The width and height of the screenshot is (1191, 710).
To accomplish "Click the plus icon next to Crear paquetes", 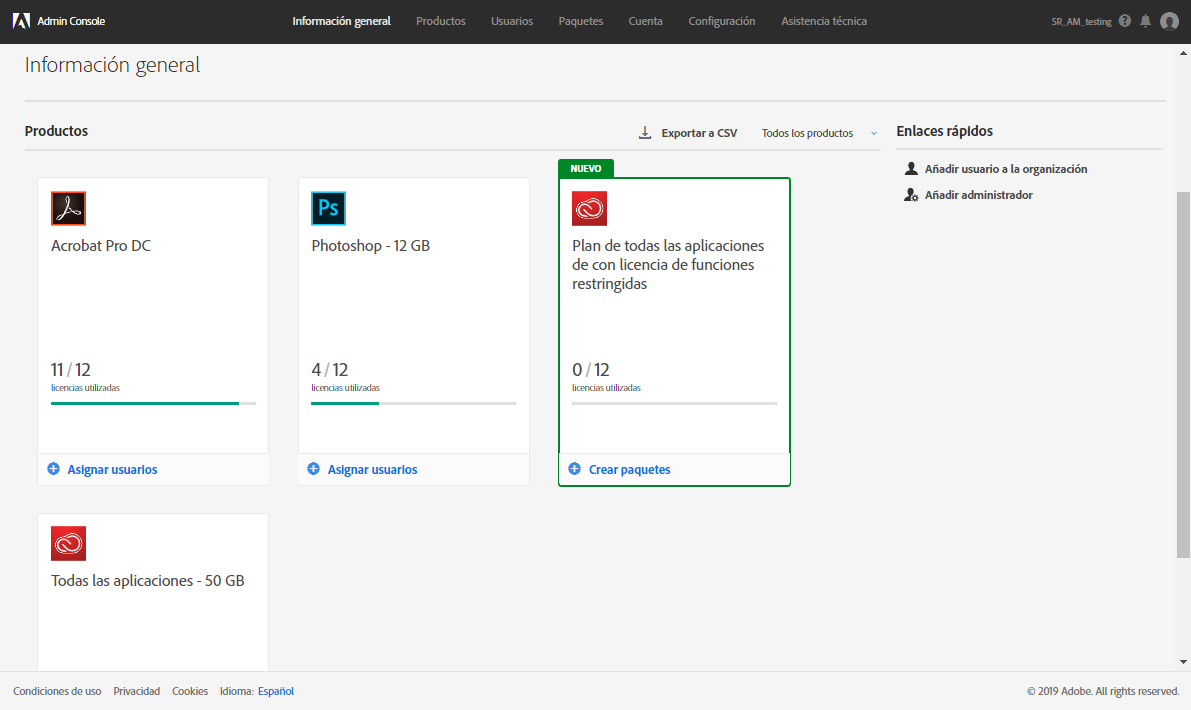I will pos(573,469).
